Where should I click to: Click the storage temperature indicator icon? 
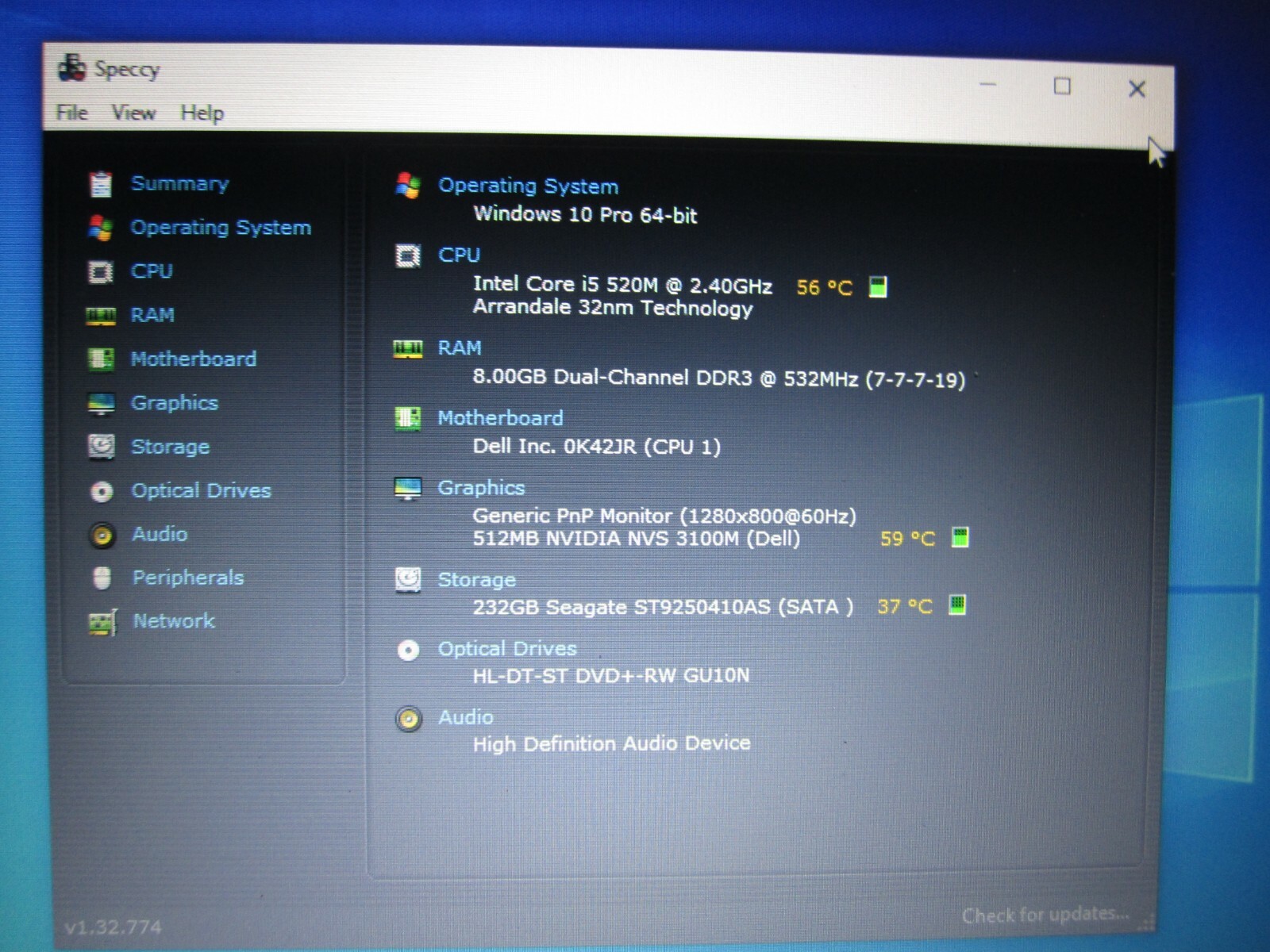click(x=957, y=606)
